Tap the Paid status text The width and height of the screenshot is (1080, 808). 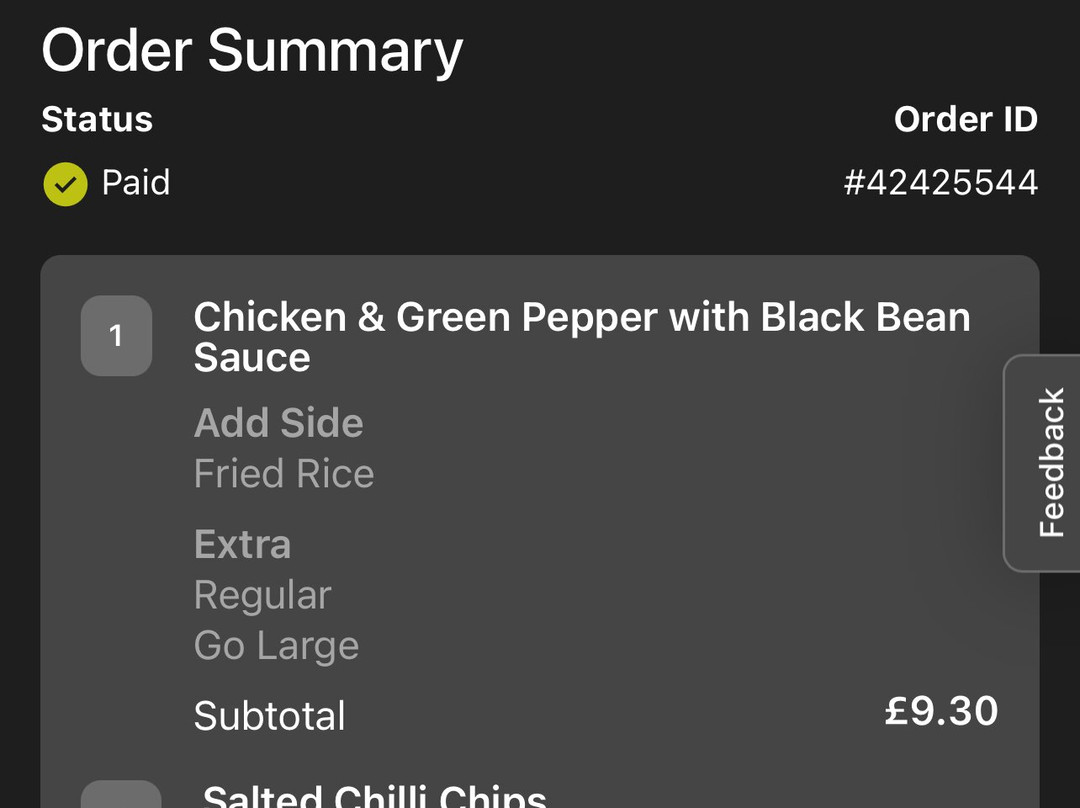[136, 183]
